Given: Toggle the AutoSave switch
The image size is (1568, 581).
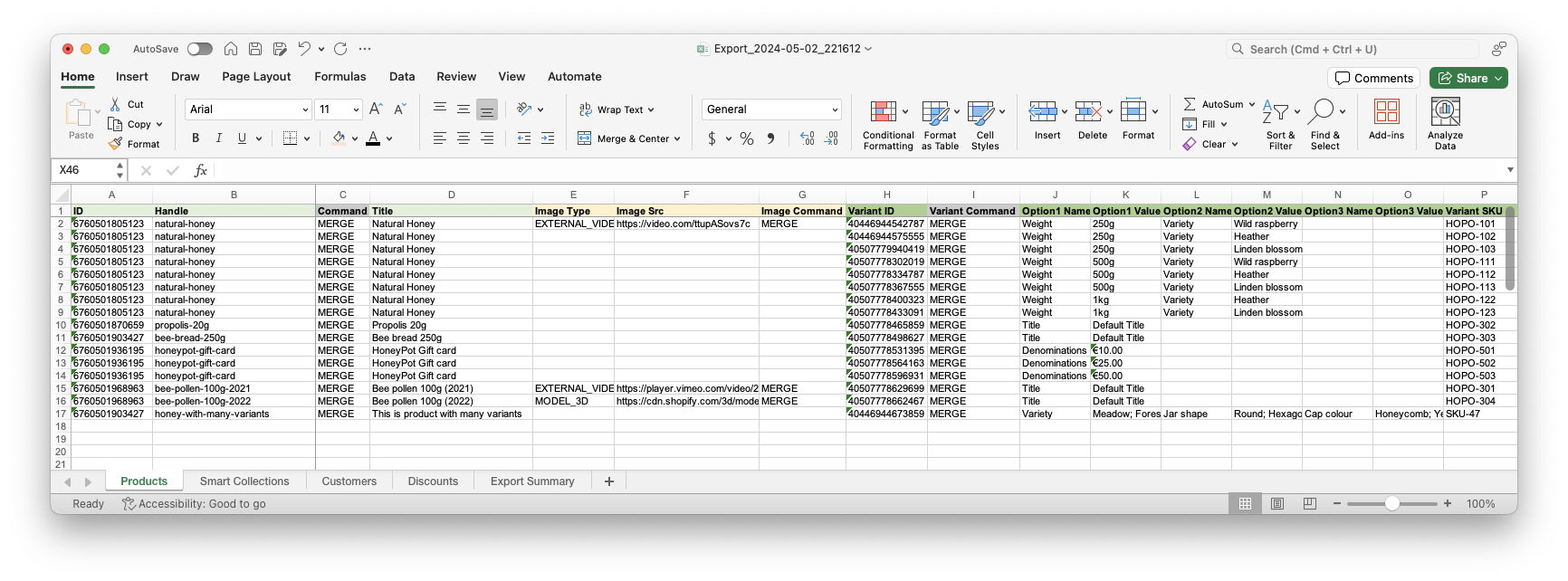Looking at the screenshot, I should pos(200,49).
